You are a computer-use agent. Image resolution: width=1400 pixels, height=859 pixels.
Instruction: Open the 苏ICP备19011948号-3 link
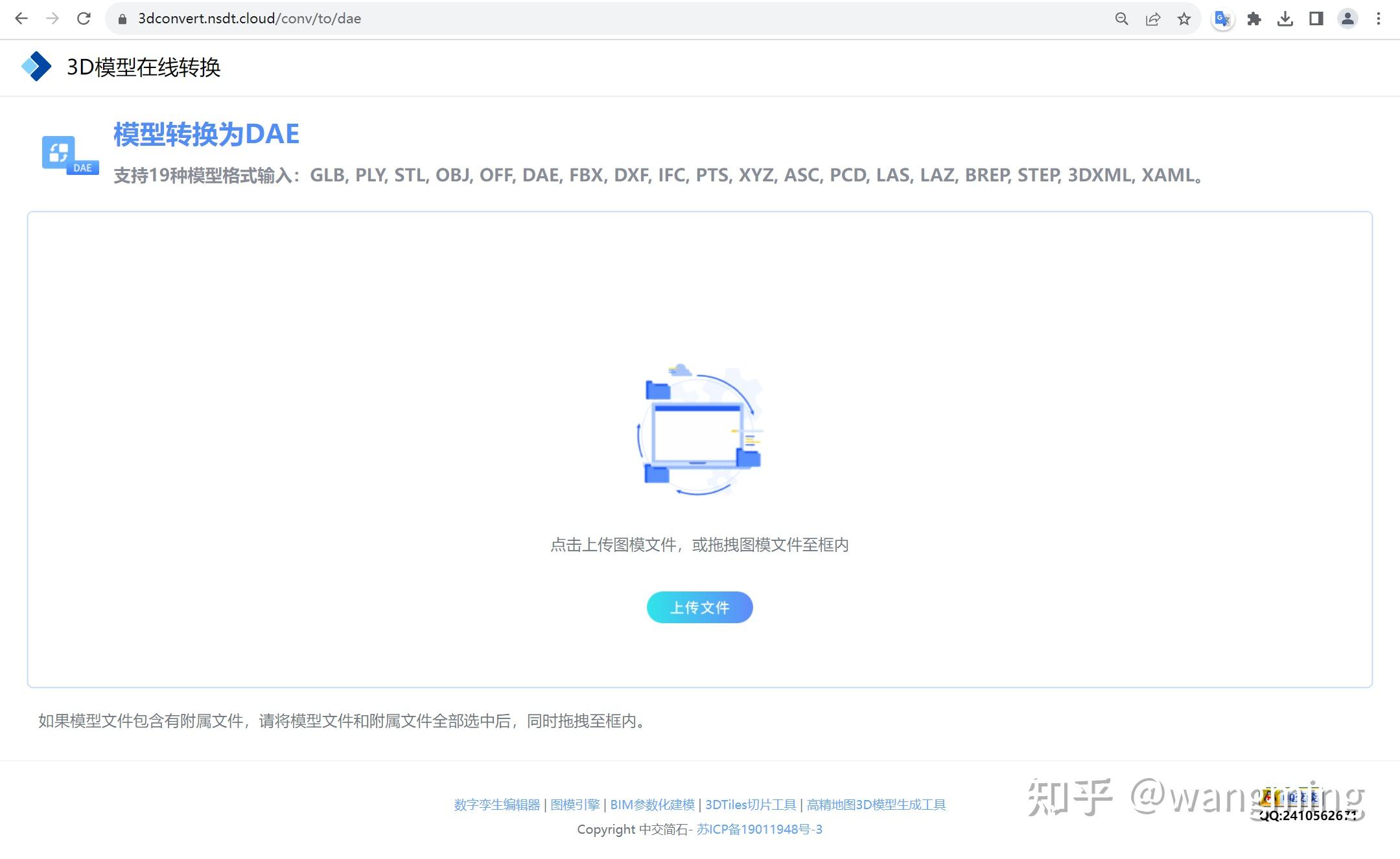757,829
